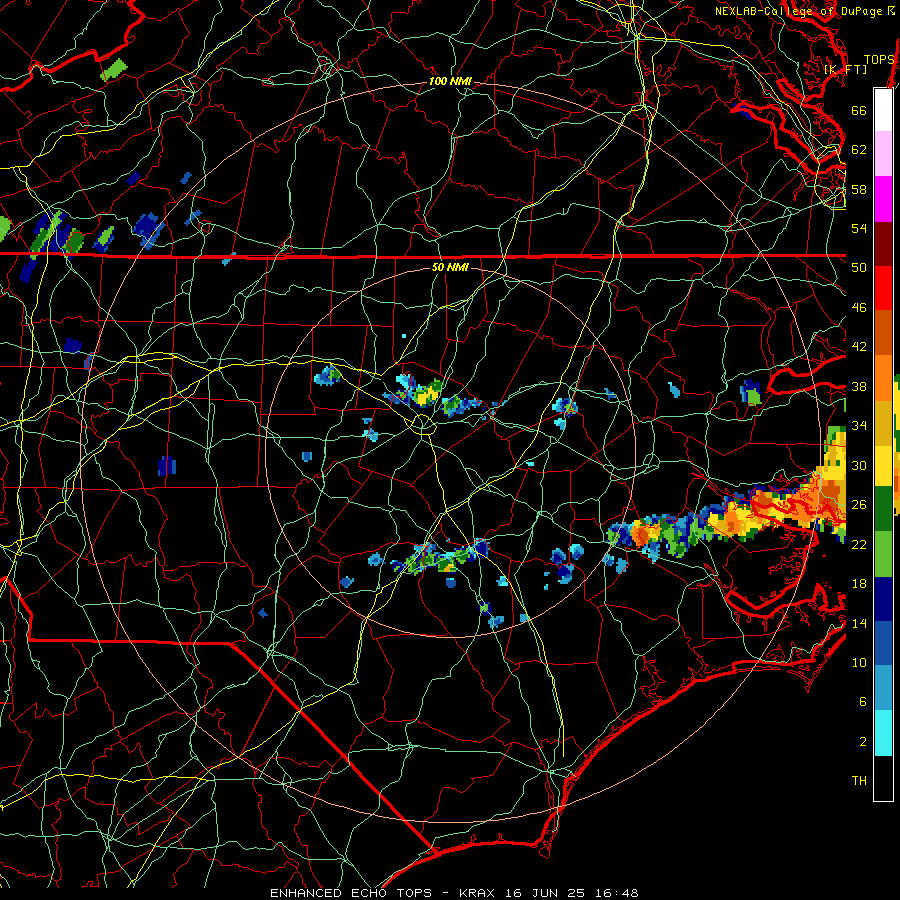This screenshot has width=900, height=900.
Task: Click the 34 legend value
Action: click(859, 426)
